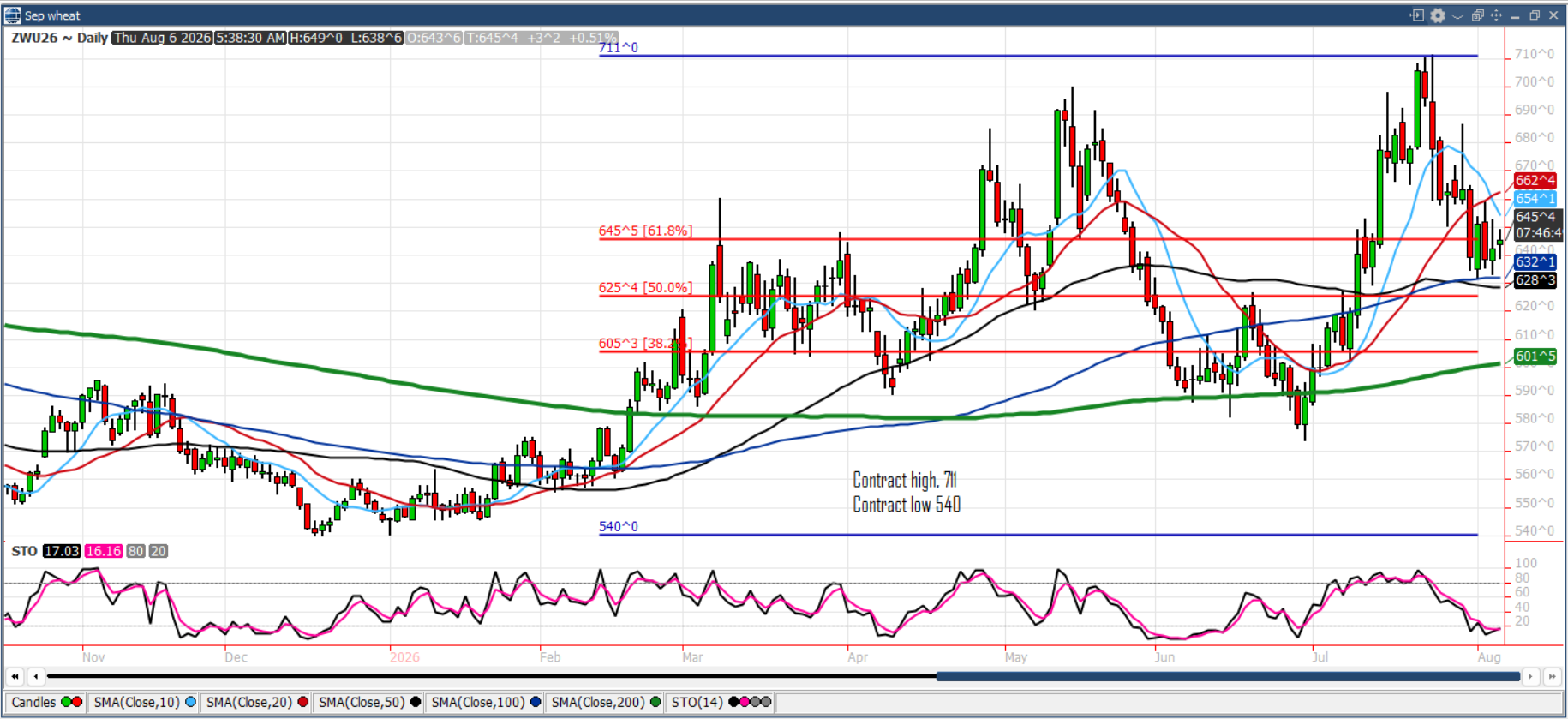
Task: Click the curved chevron icon in title bar
Action: (1457, 15)
